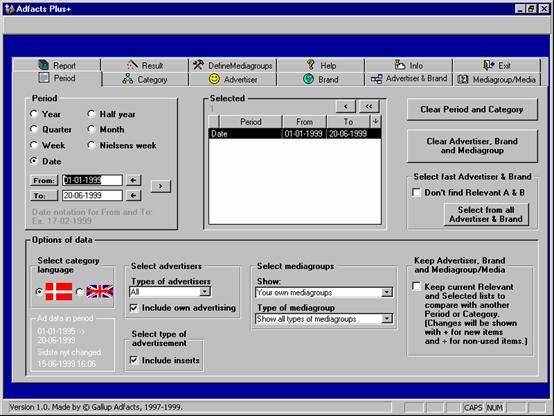Choose English category language radio
Viewport: 554px width, 416px height.
(80, 292)
